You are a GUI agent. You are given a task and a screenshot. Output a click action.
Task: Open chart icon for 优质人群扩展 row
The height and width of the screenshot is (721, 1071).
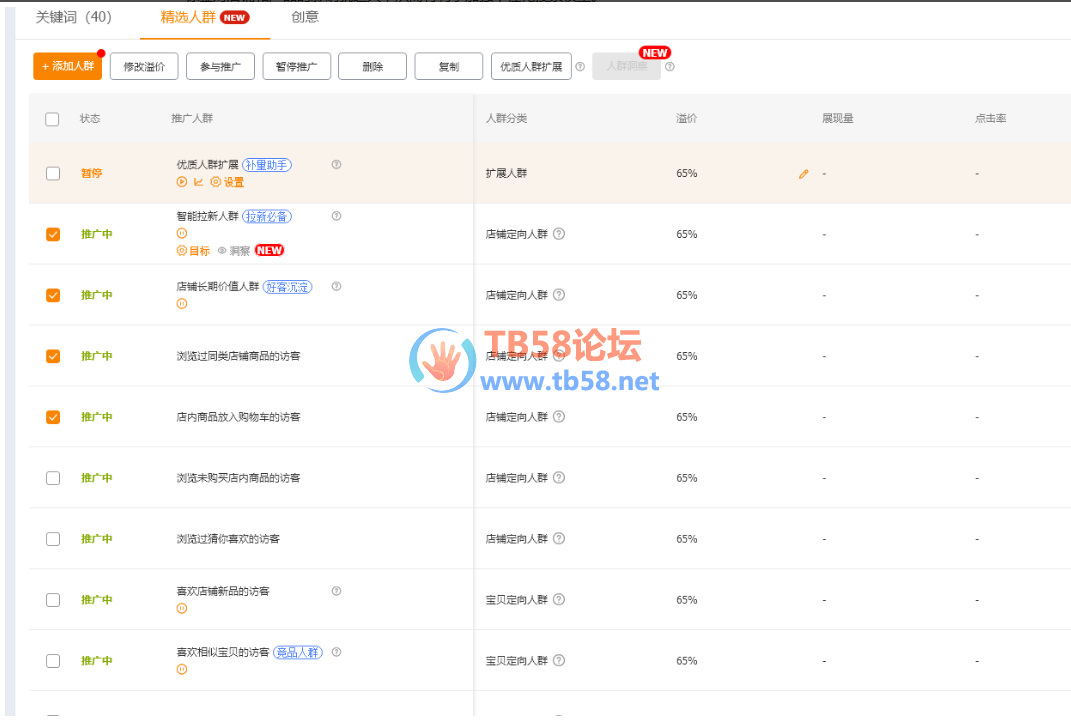click(198, 182)
